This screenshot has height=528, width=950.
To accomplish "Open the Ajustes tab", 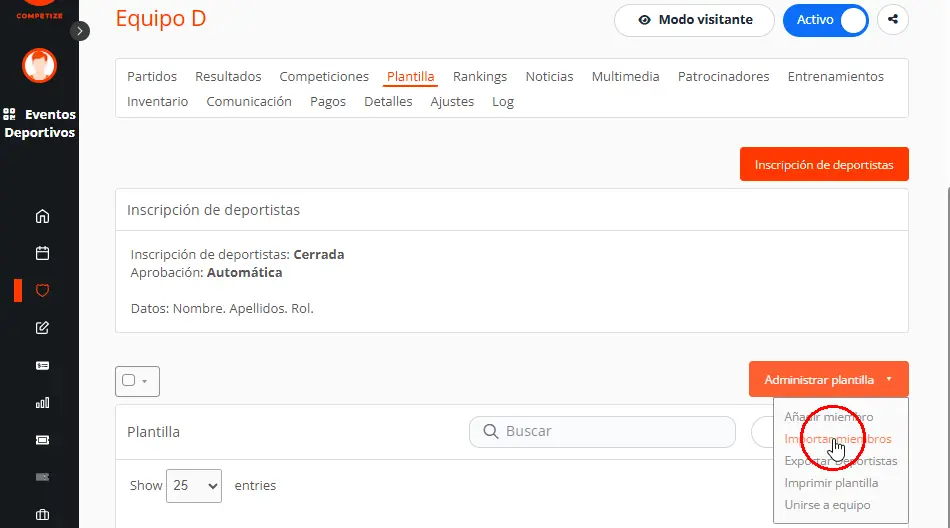I will click(452, 101).
